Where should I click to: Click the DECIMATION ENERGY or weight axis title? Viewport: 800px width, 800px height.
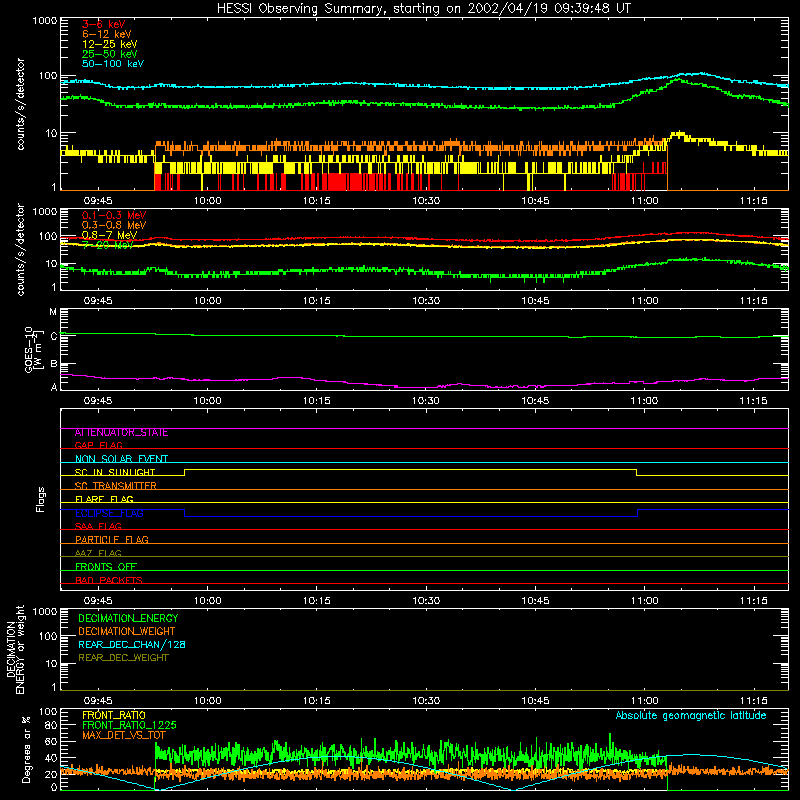[x=15, y=650]
